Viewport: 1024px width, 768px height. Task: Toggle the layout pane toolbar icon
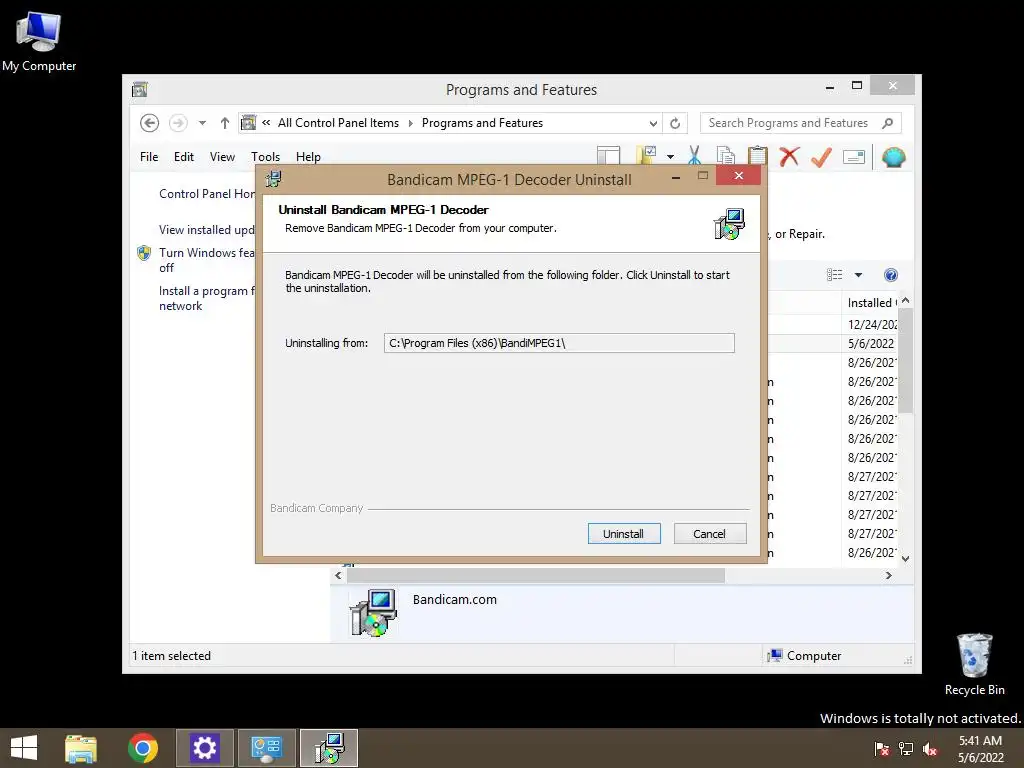point(609,155)
